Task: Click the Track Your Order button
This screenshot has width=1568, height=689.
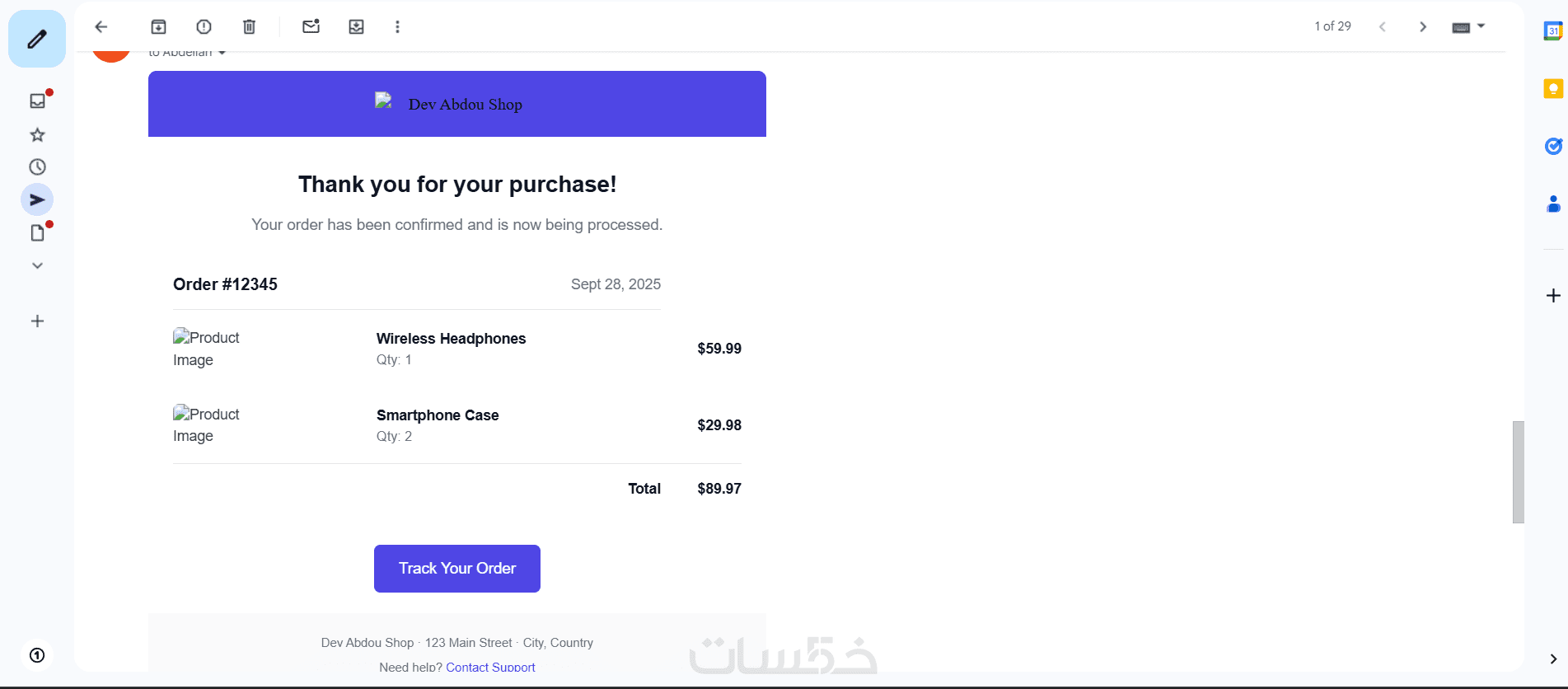Action: point(457,569)
